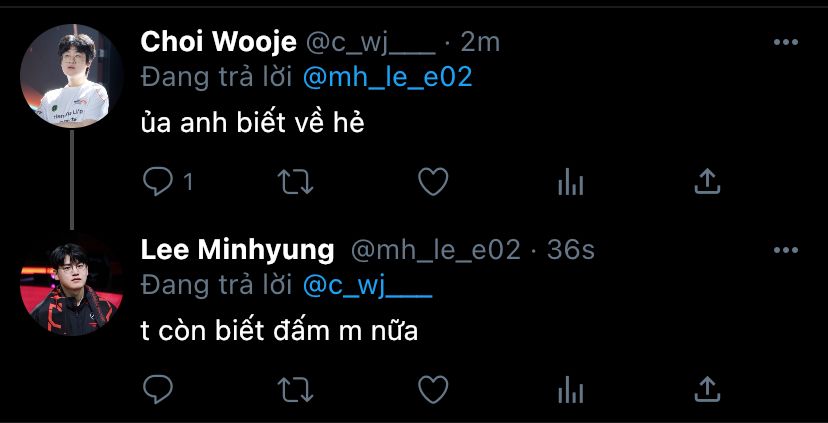The height and width of the screenshot is (423, 828).
Task: Click the Lee Minhyung display name
Action: (x=238, y=250)
